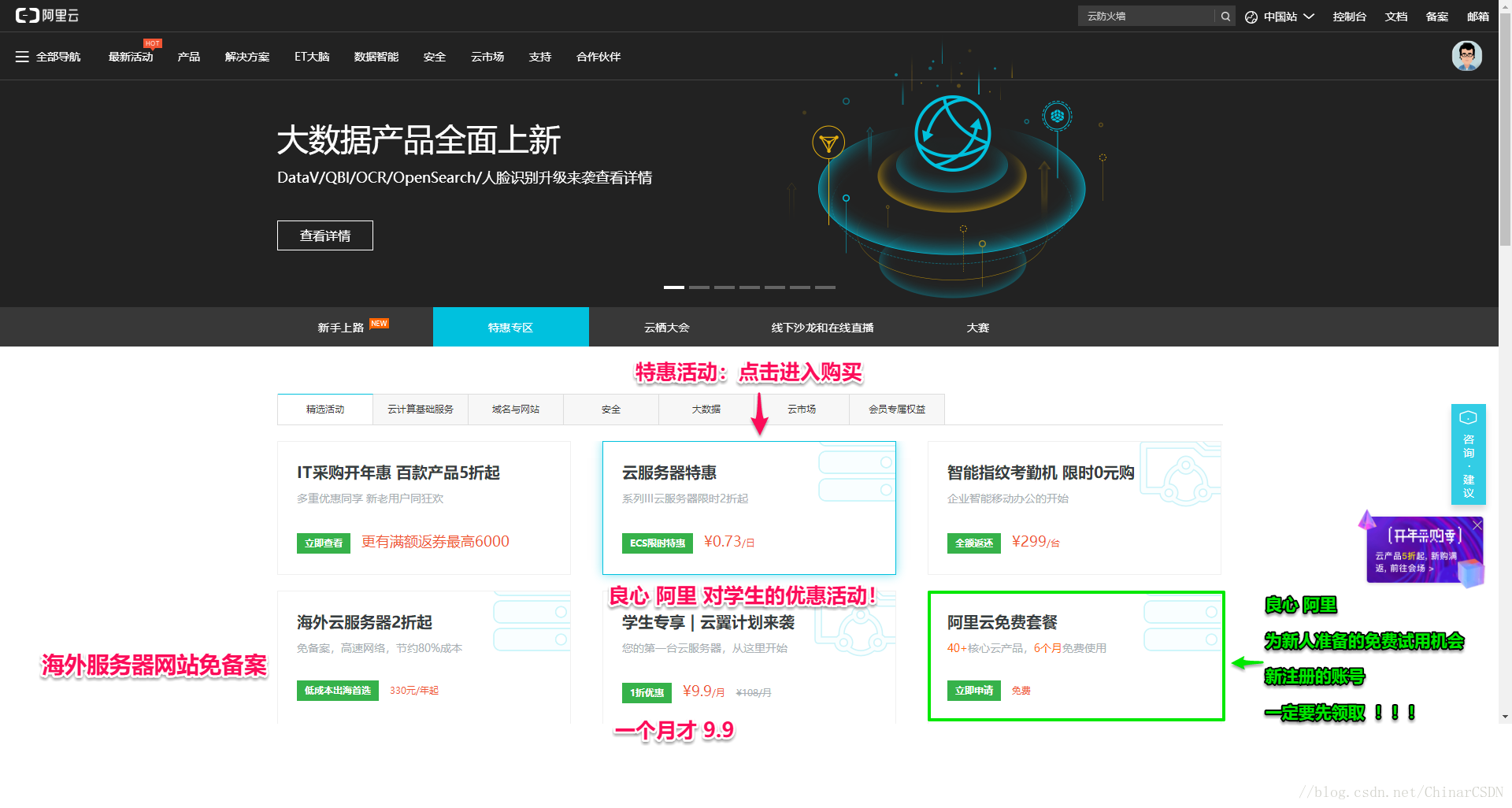Viewport: 1512px width, 808px height.
Task: Open 智能指纹考勤机 限时0元购 title
Action: (x=1041, y=473)
